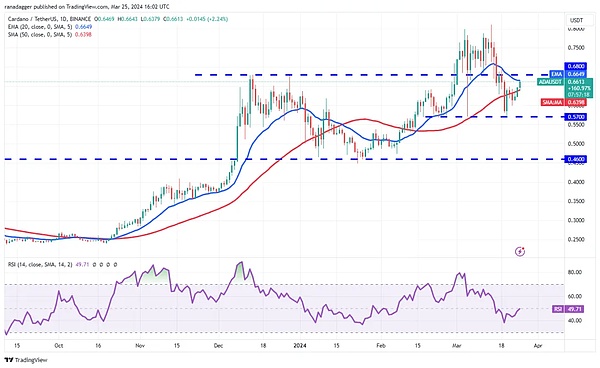Click the Apr label on time axis

pos(538,345)
